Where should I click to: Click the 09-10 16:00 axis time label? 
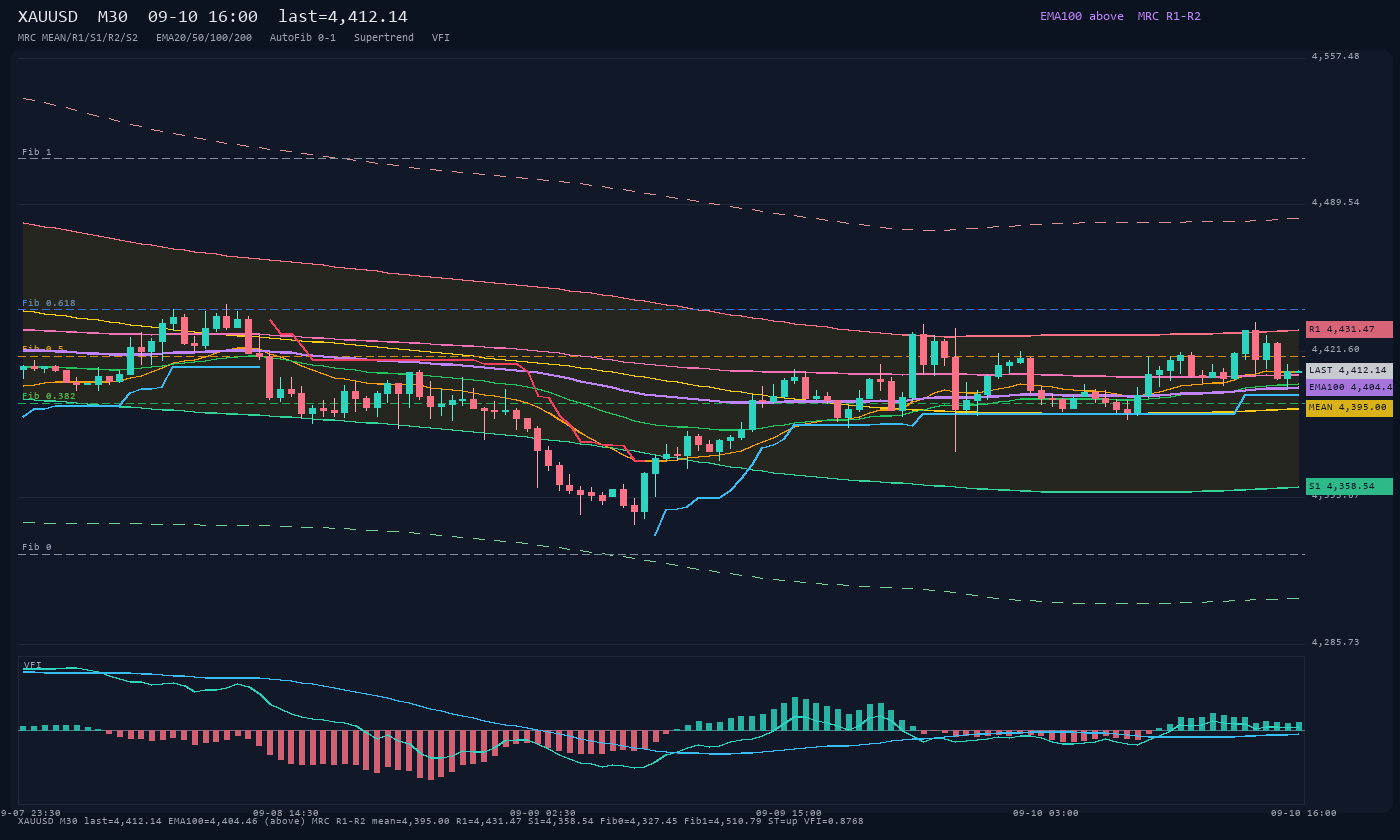click(x=1304, y=813)
